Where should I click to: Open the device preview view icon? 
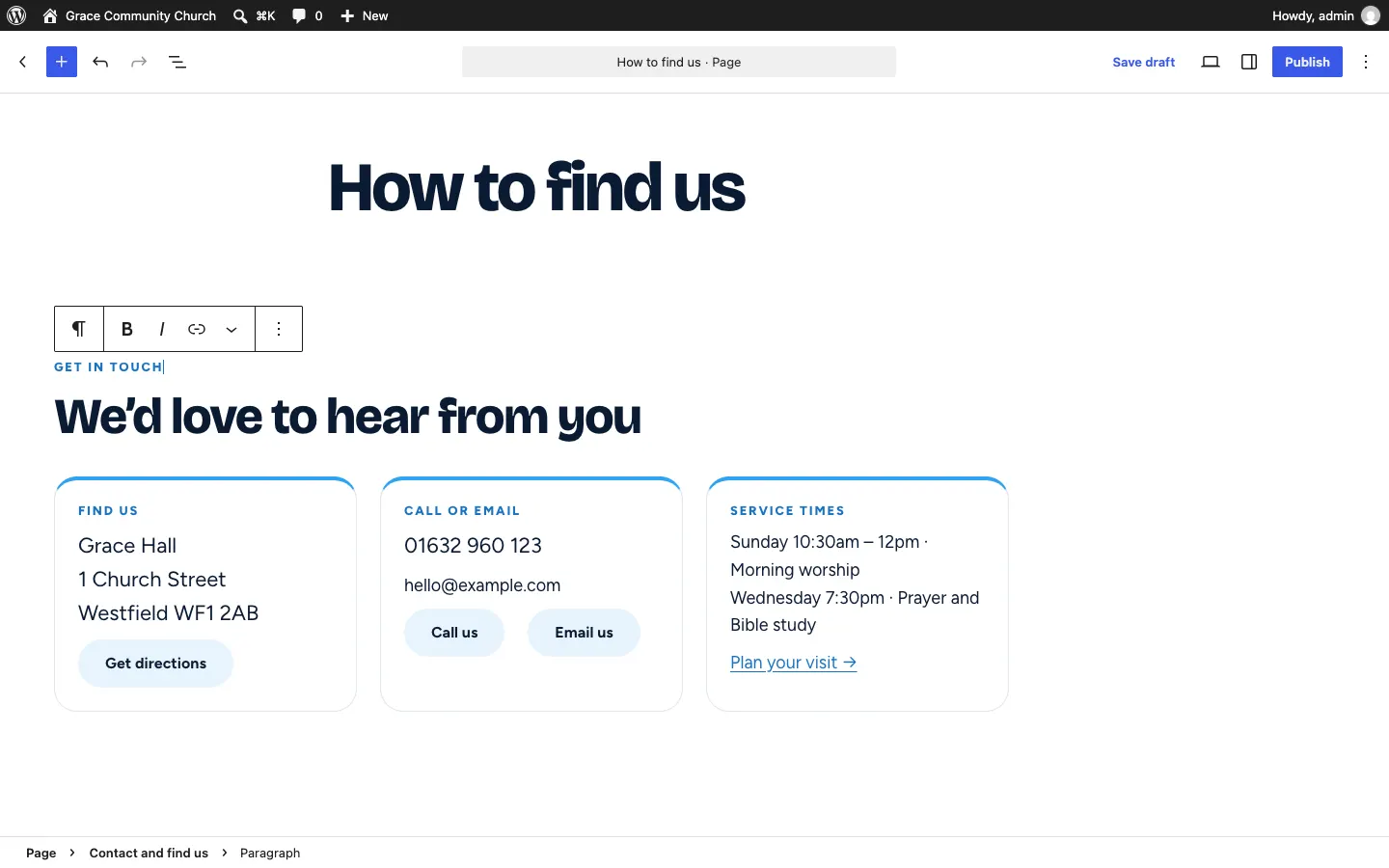1211,62
